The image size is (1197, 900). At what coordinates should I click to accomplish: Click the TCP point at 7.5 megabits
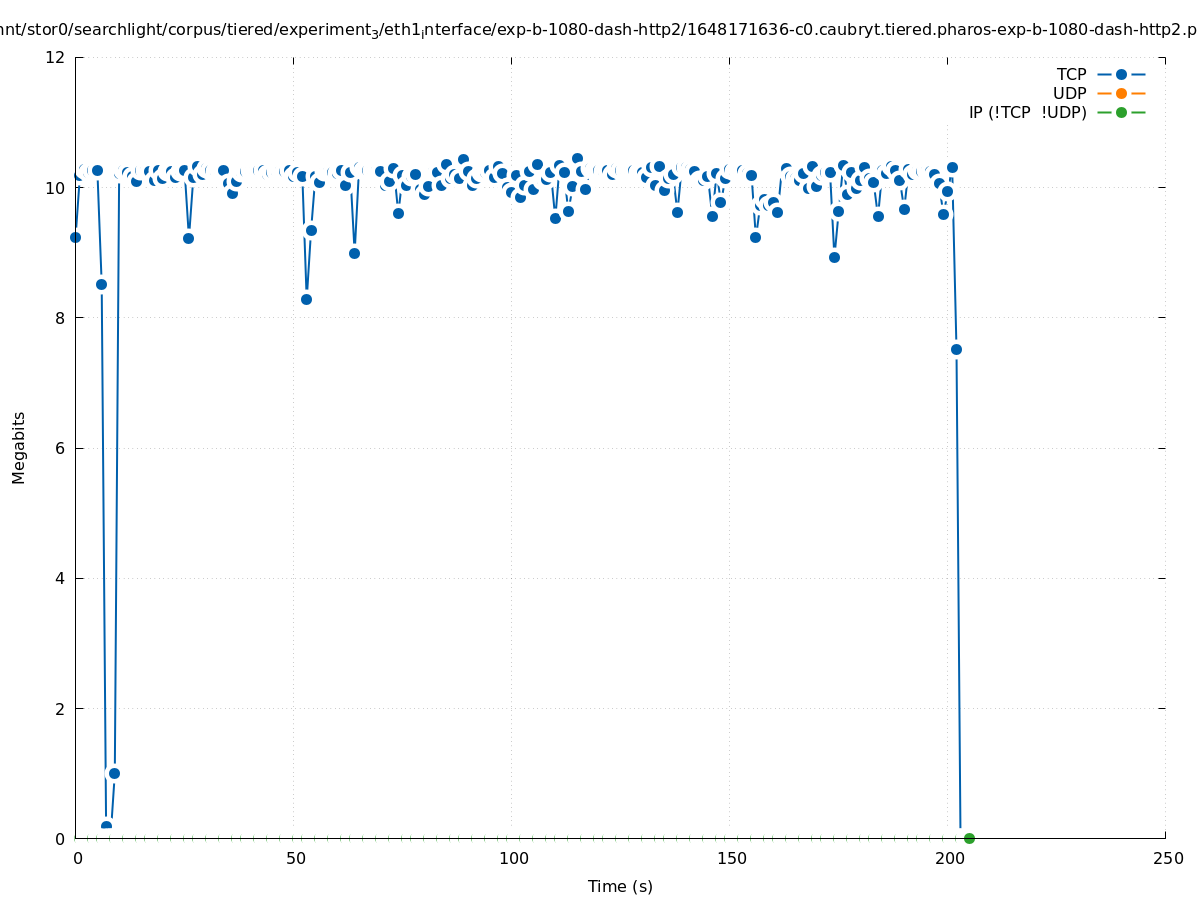coord(956,349)
